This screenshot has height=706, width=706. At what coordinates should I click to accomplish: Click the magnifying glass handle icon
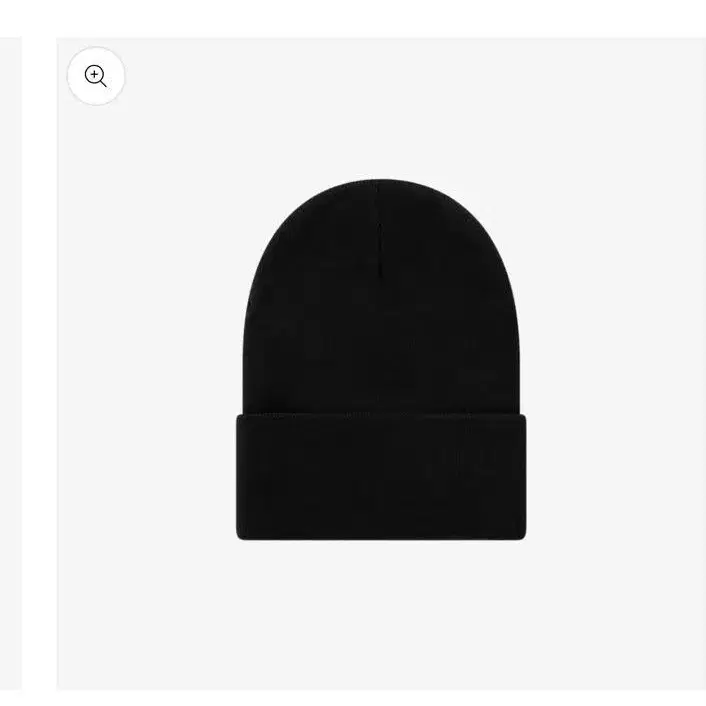[103, 83]
